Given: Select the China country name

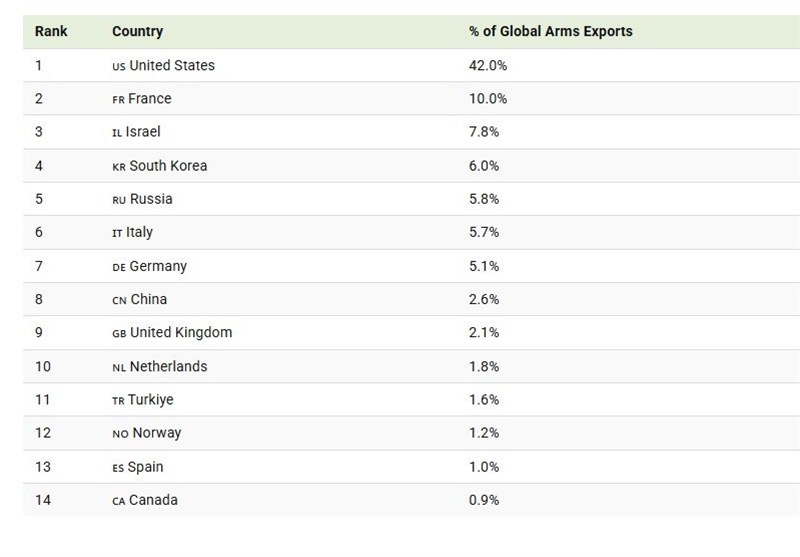Looking at the screenshot, I should coord(148,299).
